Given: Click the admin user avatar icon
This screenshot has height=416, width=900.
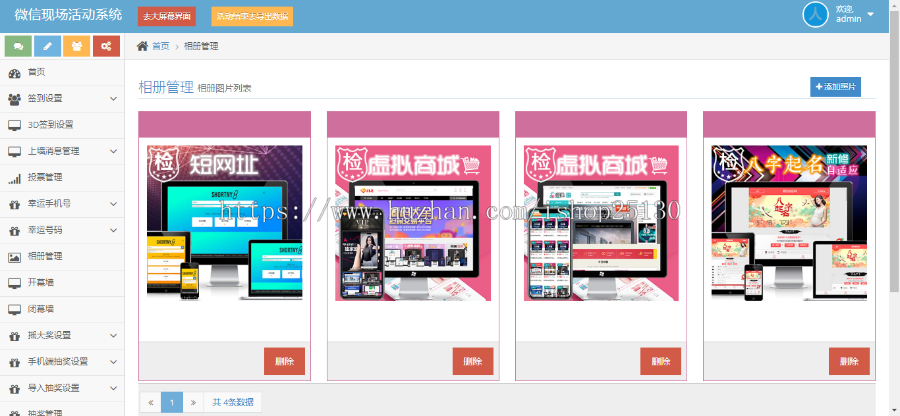Looking at the screenshot, I should pyautogui.click(x=817, y=15).
